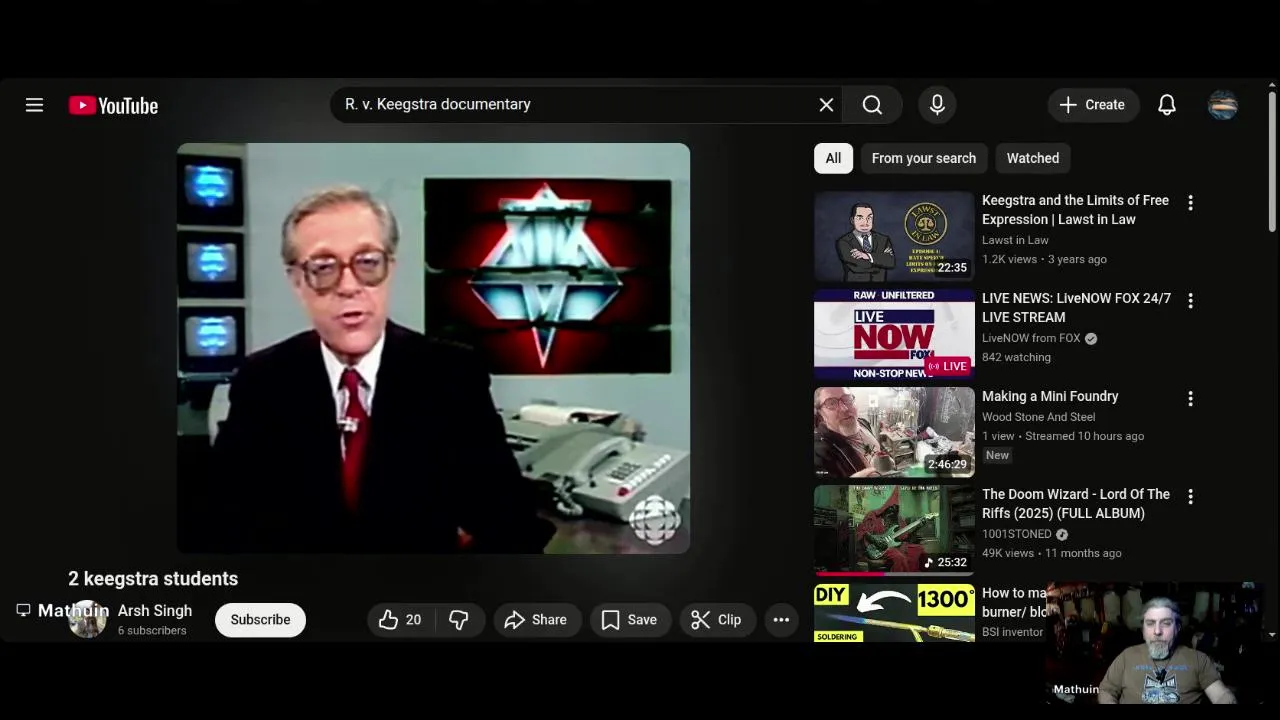Open the DIY soldering burner video thumbnail
1280x720 pixels.
[894, 612]
